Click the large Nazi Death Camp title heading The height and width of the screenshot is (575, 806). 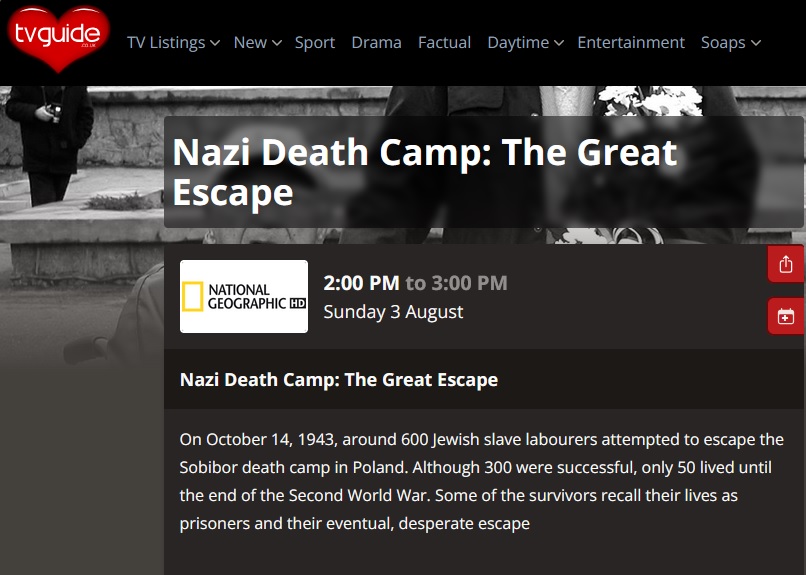(x=425, y=173)
